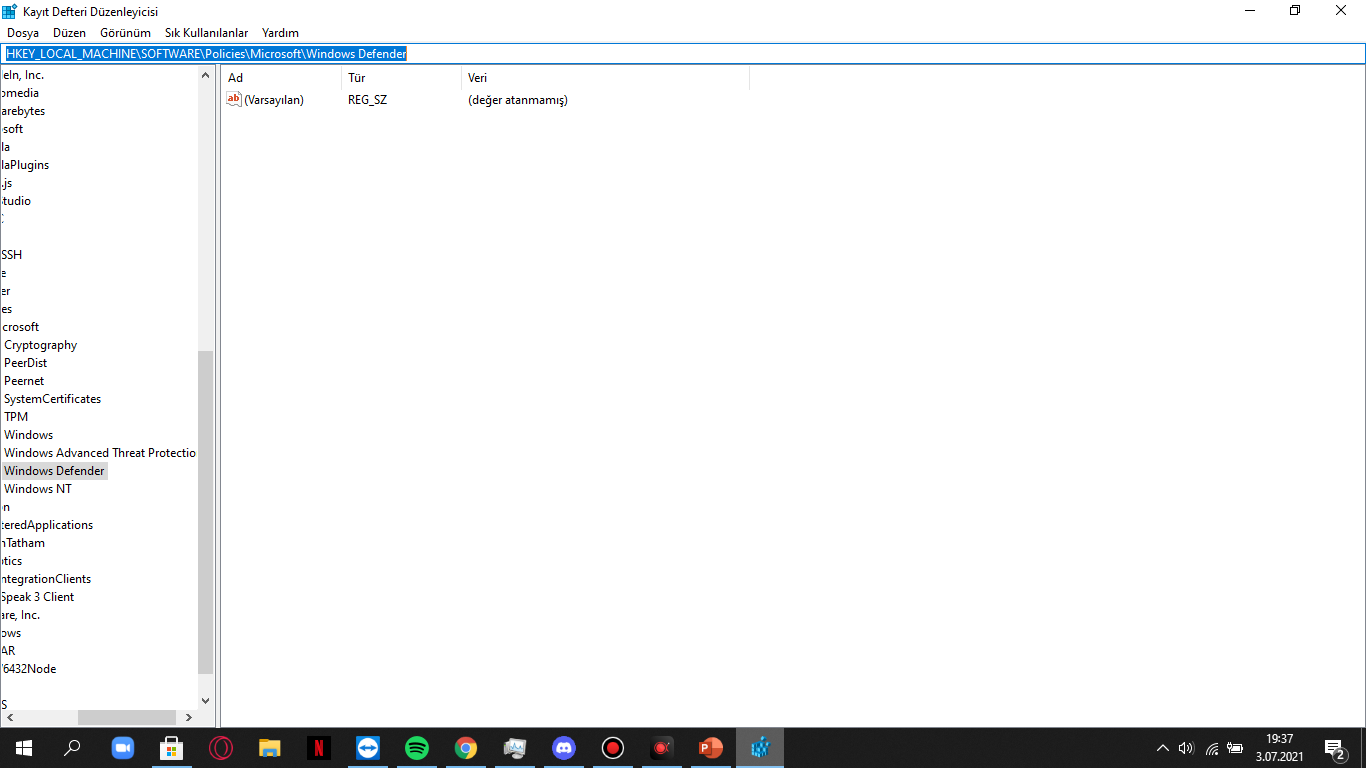Click the Registry Editor taskbar icon
Viewport: 1366px width, 768px height.
[760, 748]
